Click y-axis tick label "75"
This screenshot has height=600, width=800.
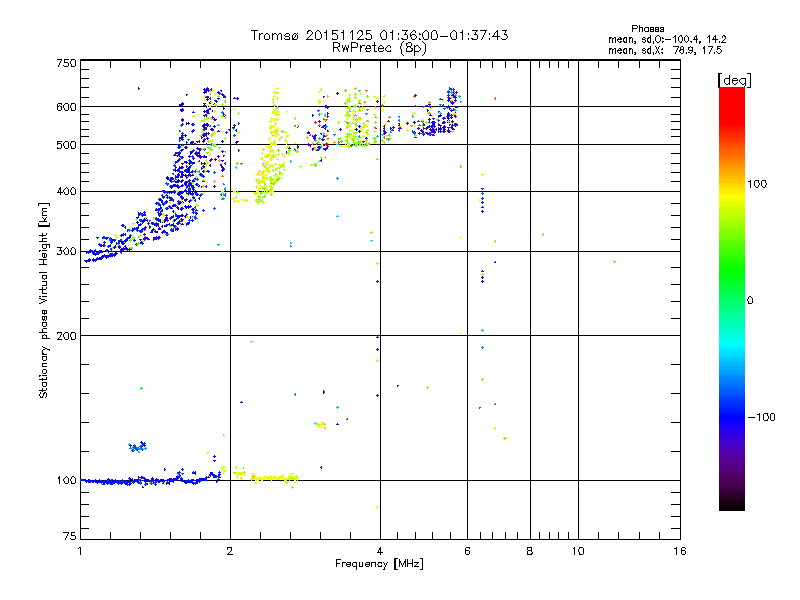pos(70,536)
